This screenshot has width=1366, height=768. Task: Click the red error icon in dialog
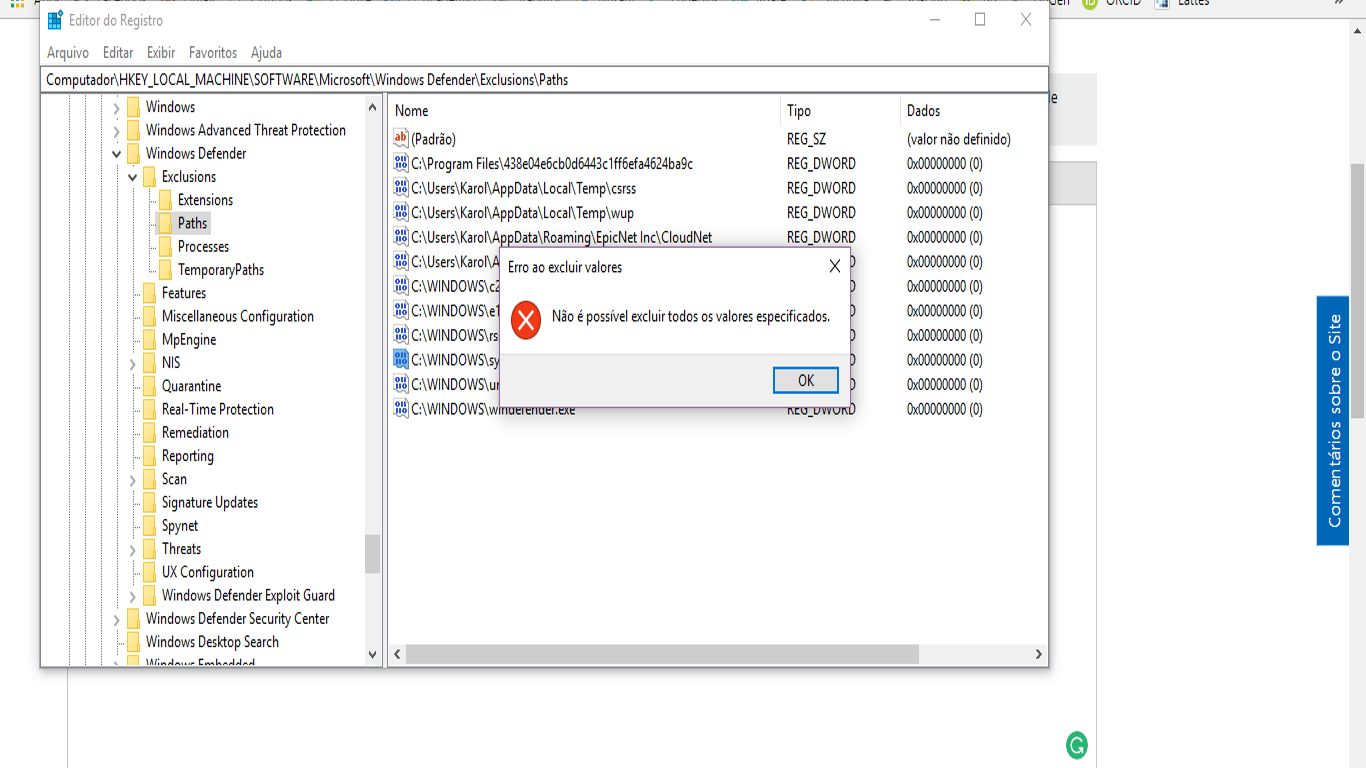[x=526, y=320]
